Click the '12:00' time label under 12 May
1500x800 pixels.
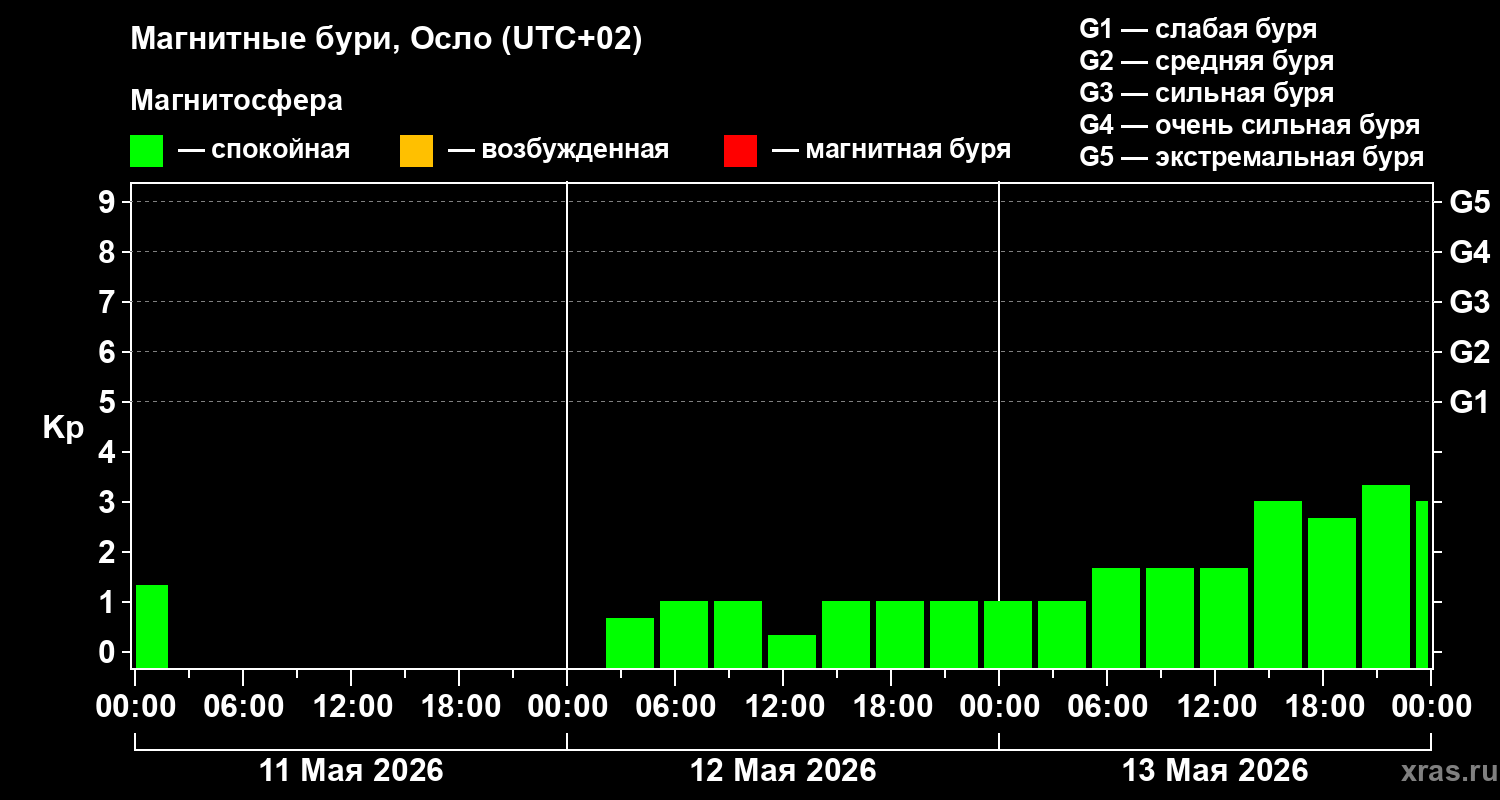pos(783,707)
